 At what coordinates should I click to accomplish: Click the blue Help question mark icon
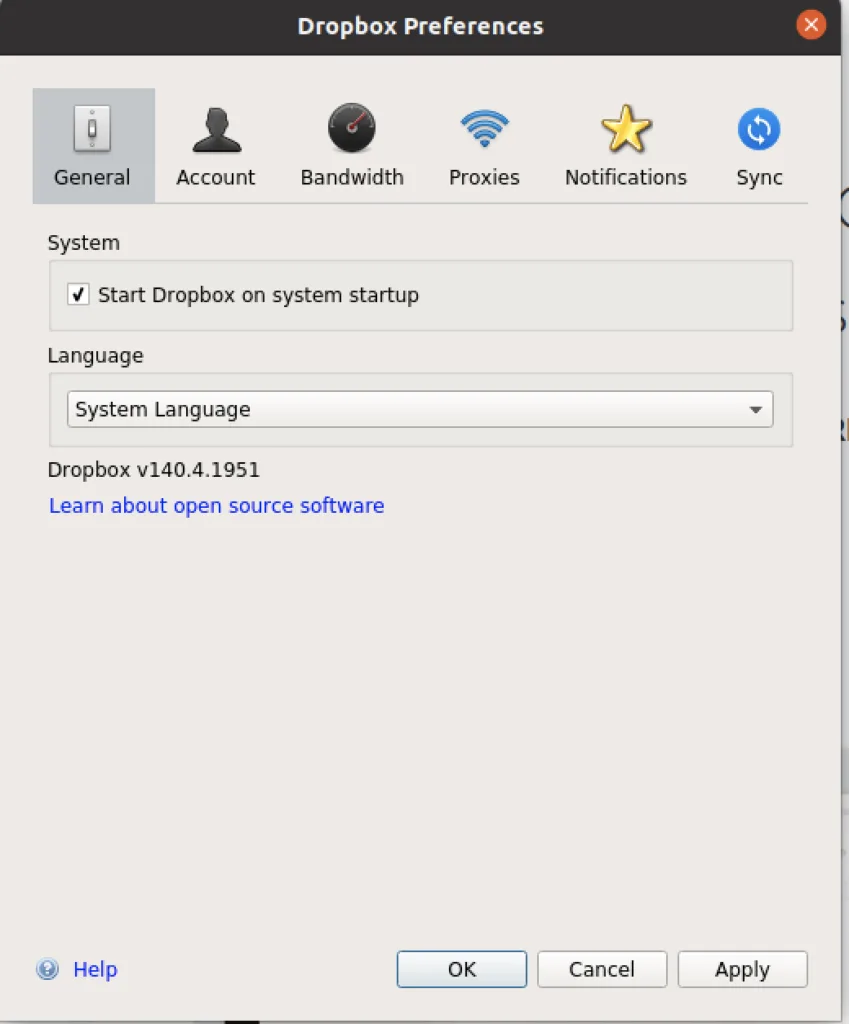pos(47,969)
